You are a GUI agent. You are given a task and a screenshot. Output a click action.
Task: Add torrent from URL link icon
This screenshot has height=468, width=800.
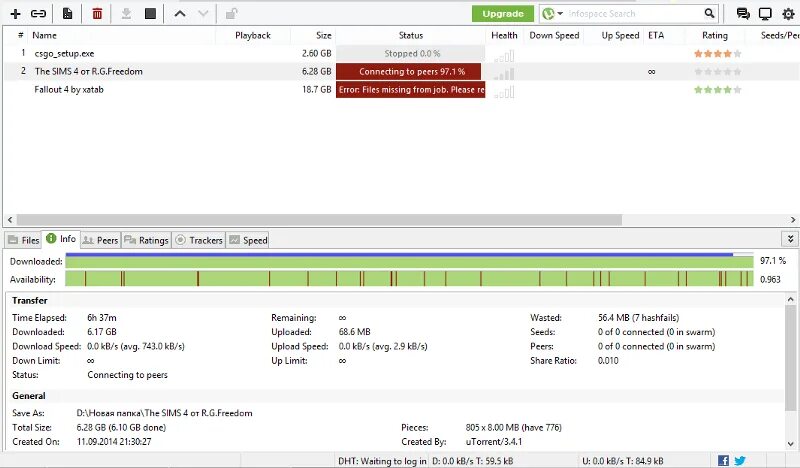pyautogui.click(x=38, y=14)
